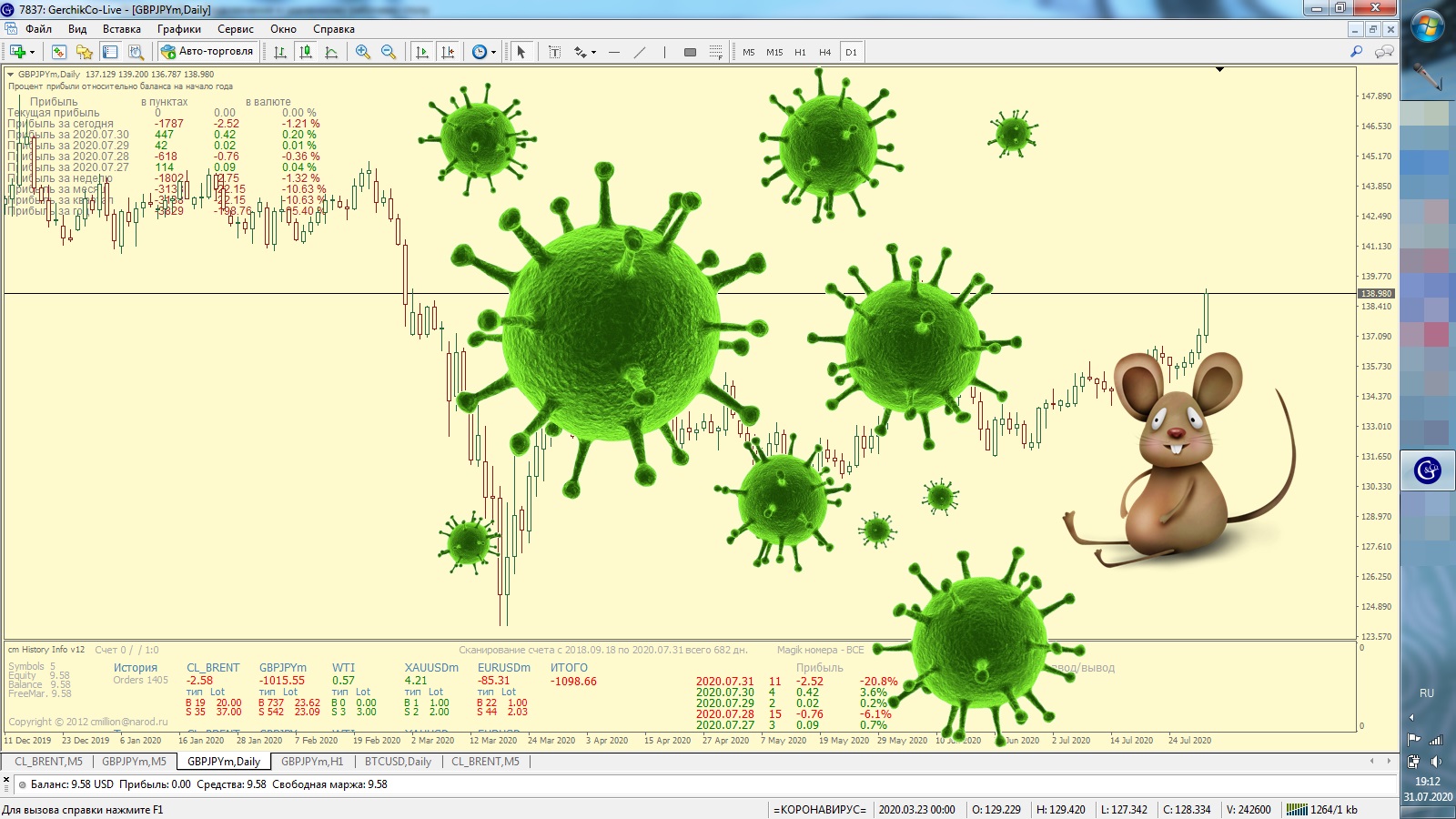Switch to the BTCUSD,Daily chart tab

tap(398, 762)
